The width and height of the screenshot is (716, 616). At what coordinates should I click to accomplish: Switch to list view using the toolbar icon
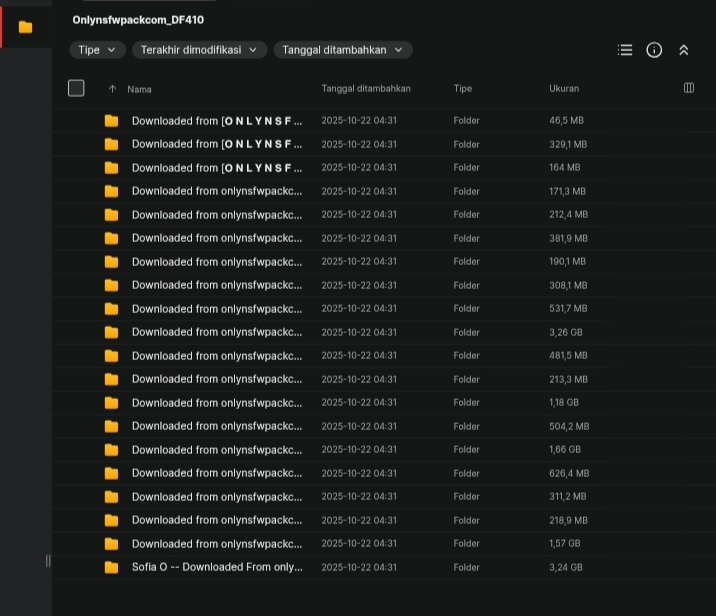[x=625, y=50]
